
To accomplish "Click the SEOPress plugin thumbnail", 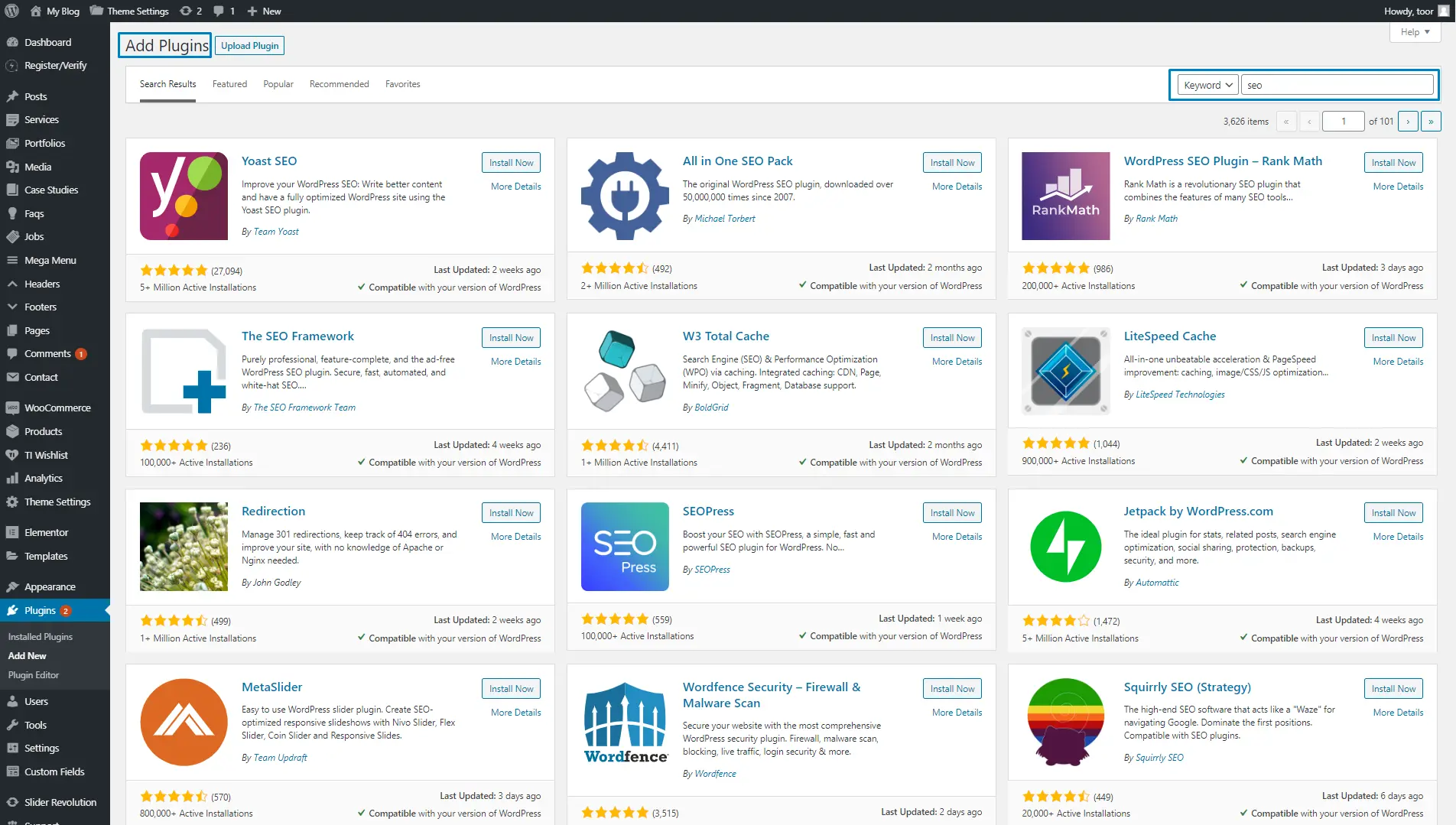I will click(625, 546).
